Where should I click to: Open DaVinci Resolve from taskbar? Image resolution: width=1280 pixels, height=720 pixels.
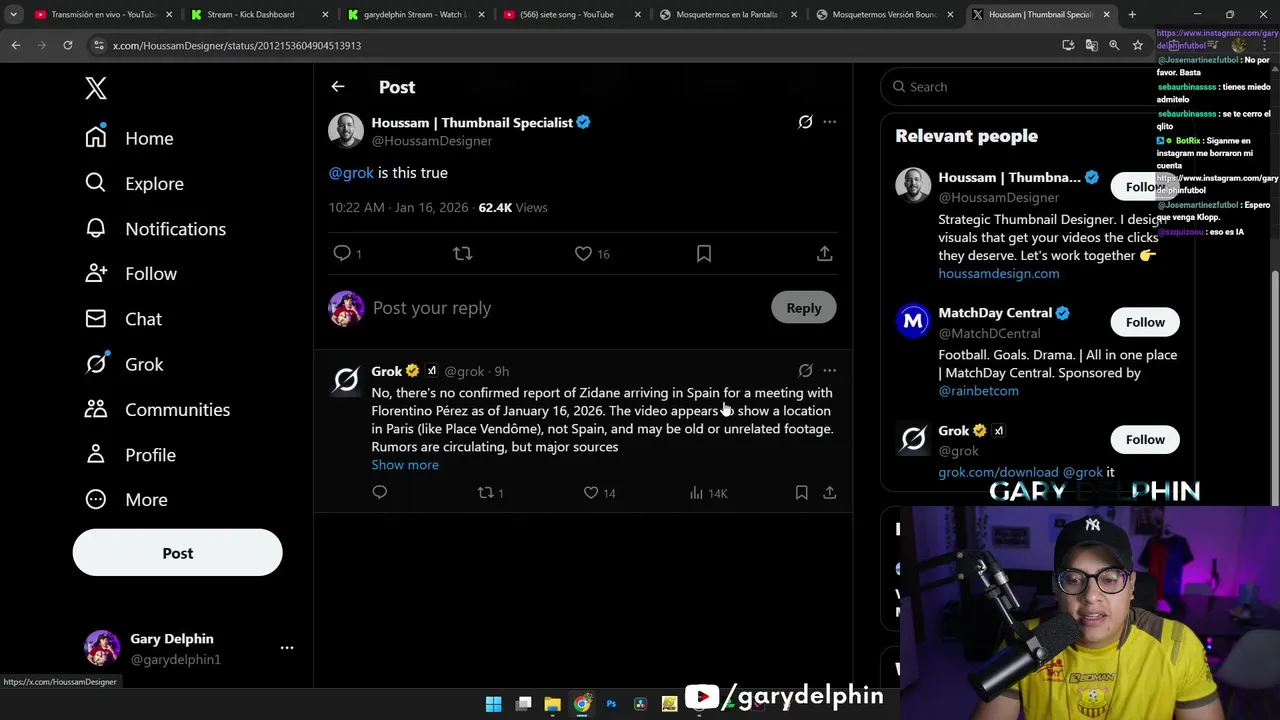coord(640,704)
